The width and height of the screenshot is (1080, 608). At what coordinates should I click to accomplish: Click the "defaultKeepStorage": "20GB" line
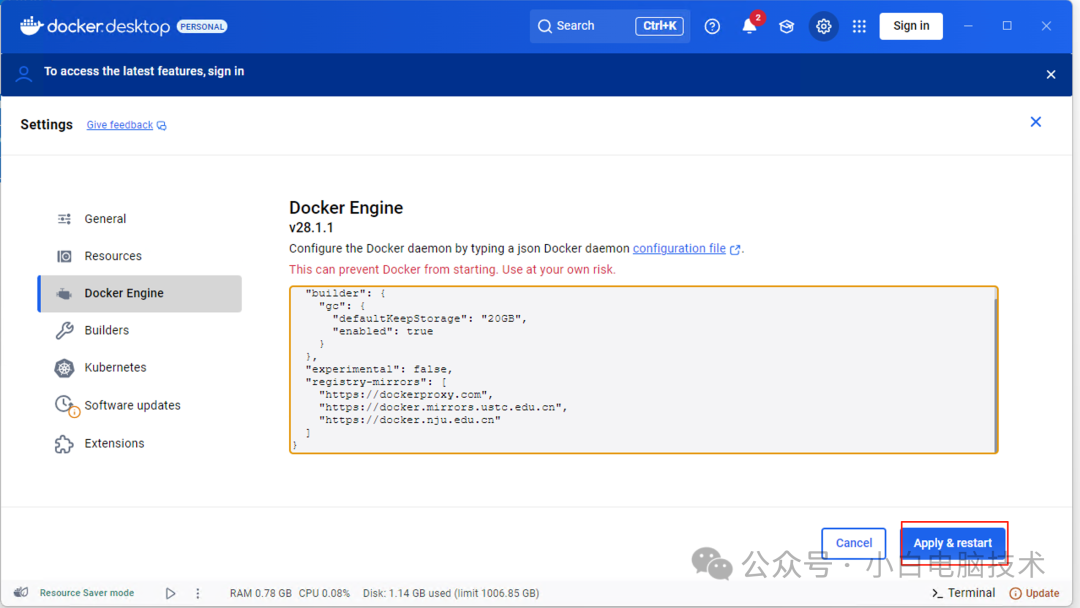[x=430, y=319]
